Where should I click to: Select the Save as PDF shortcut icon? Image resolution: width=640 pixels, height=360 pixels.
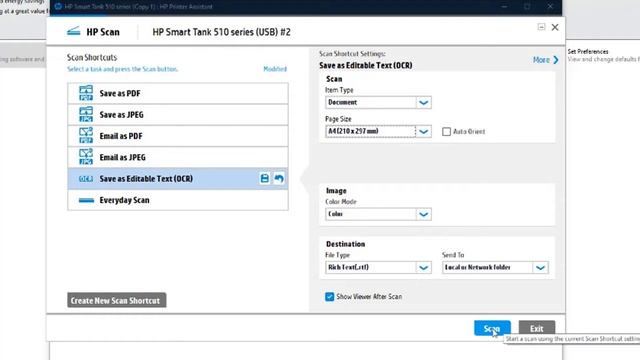tap(86, 93)
